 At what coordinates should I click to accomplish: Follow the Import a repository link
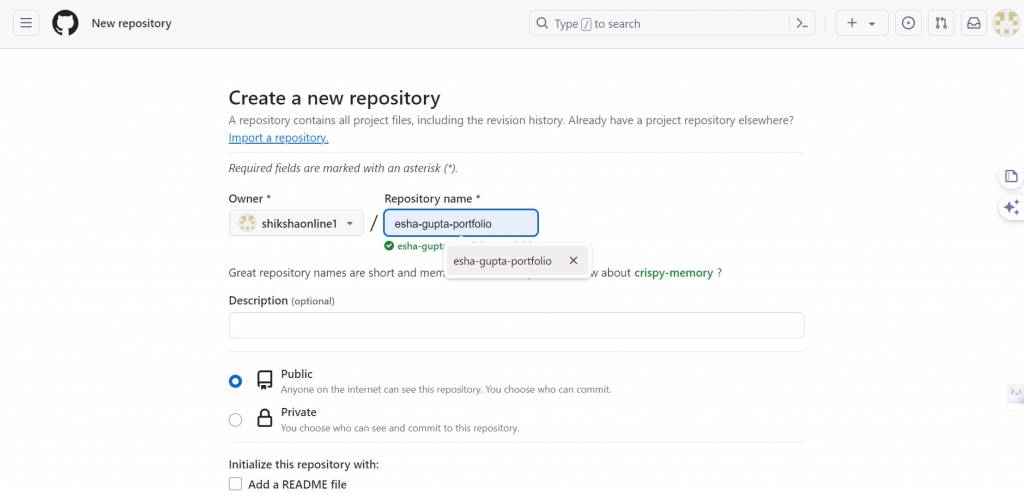point(278,138)
